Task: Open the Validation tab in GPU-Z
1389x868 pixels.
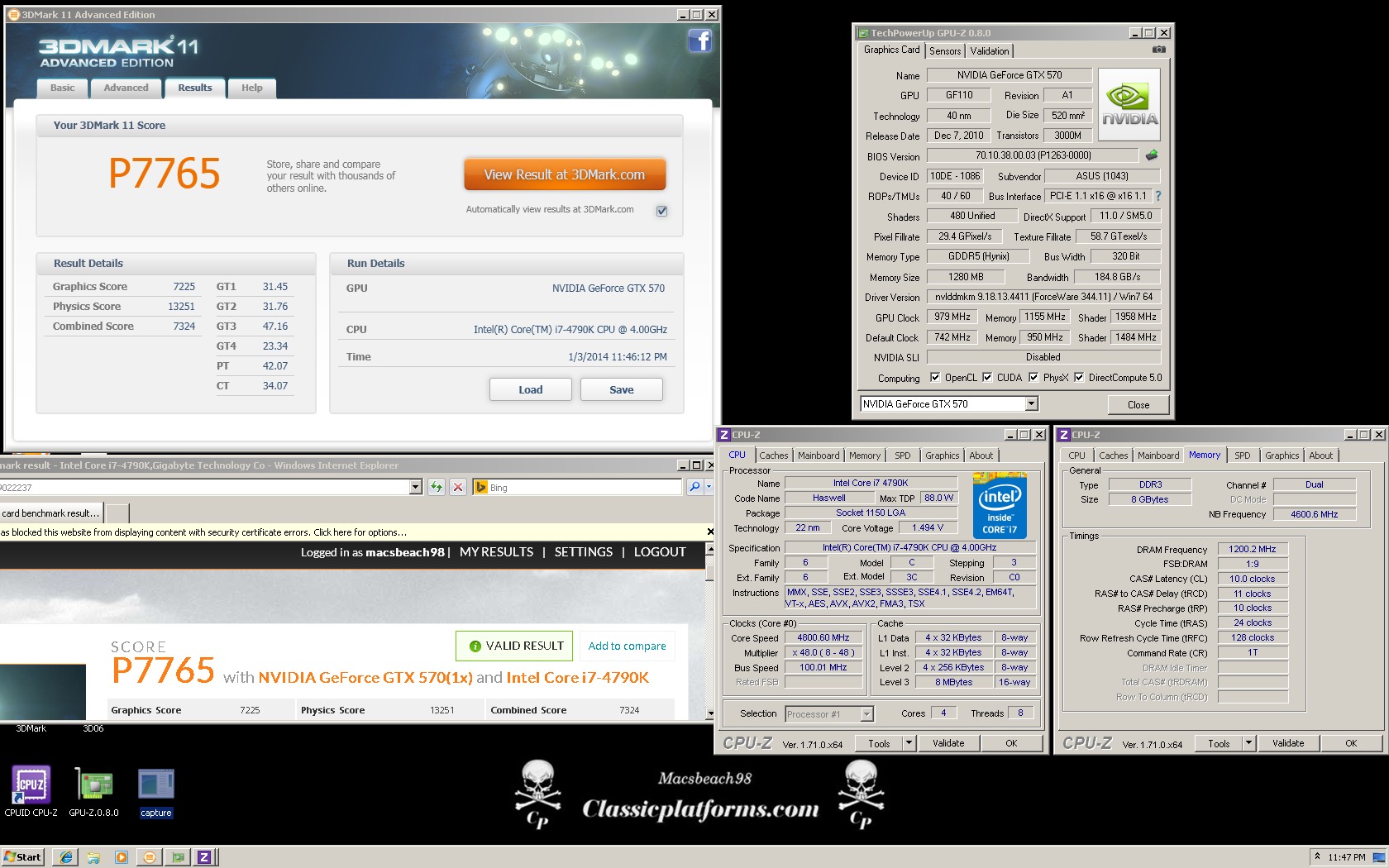Action: click(x=989, y=51)
